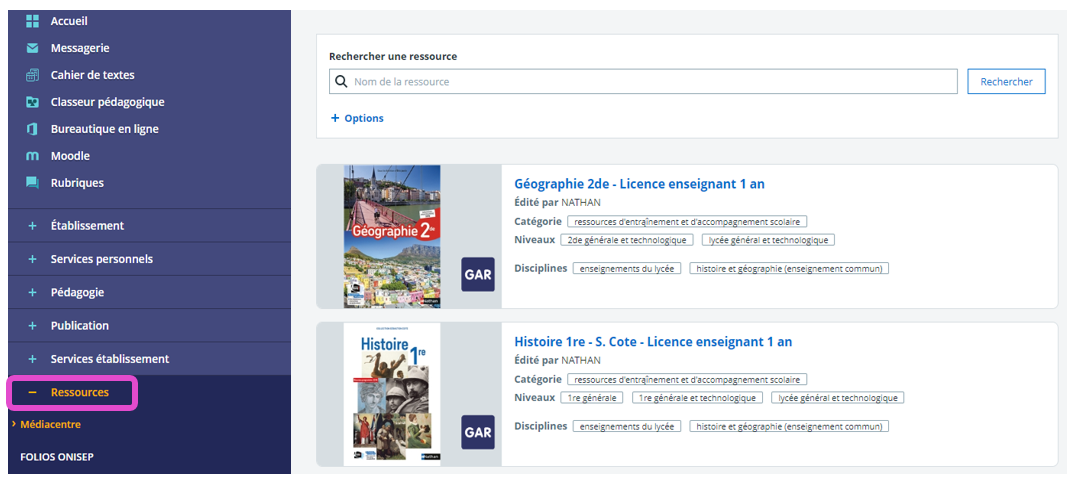Screen dimensions: 1078x487
Task: Open the Classeur pédagogique folder icon
Action: coord(32,102)
